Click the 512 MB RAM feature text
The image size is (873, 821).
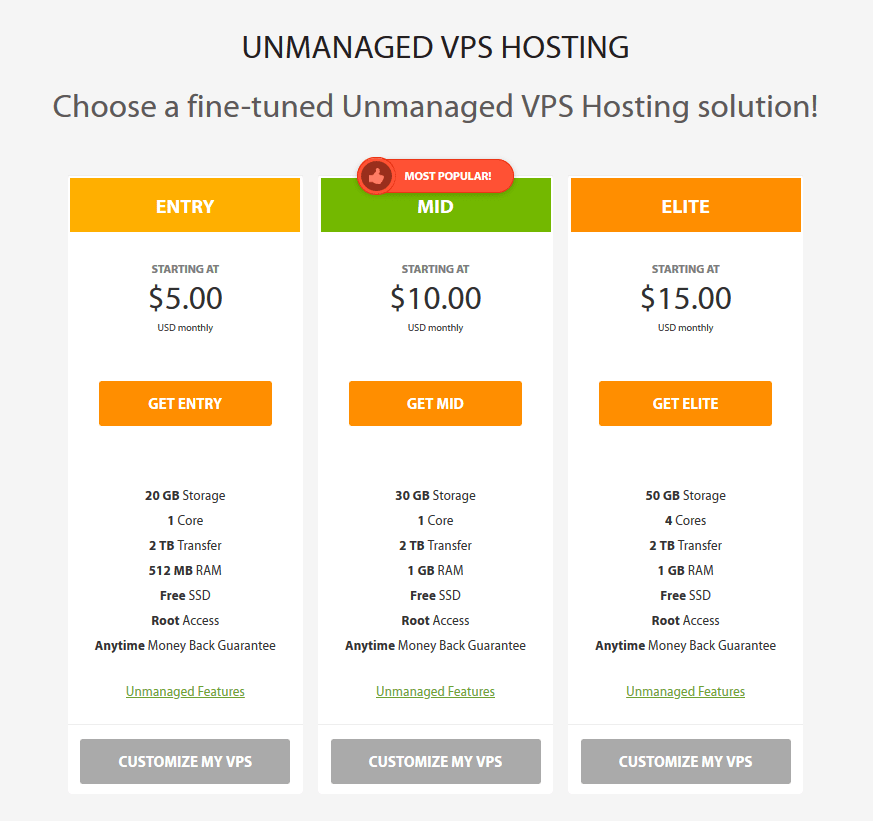(x=185, y=570)
